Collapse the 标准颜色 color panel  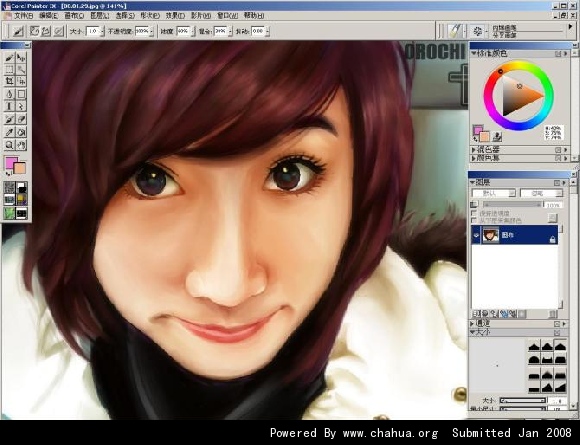473,54
